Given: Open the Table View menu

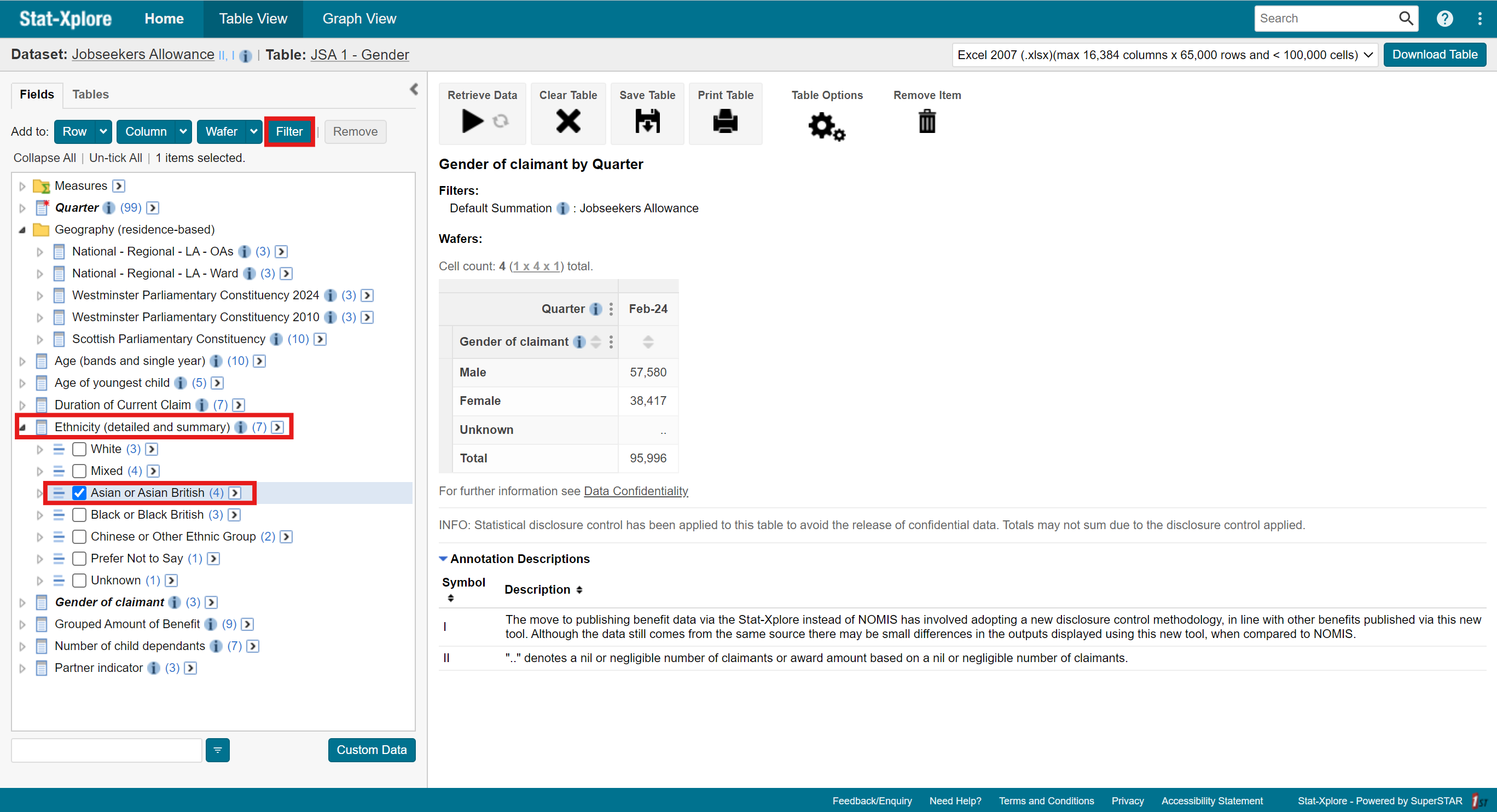Looking at the screenshot, I should [x=253, y=19].
